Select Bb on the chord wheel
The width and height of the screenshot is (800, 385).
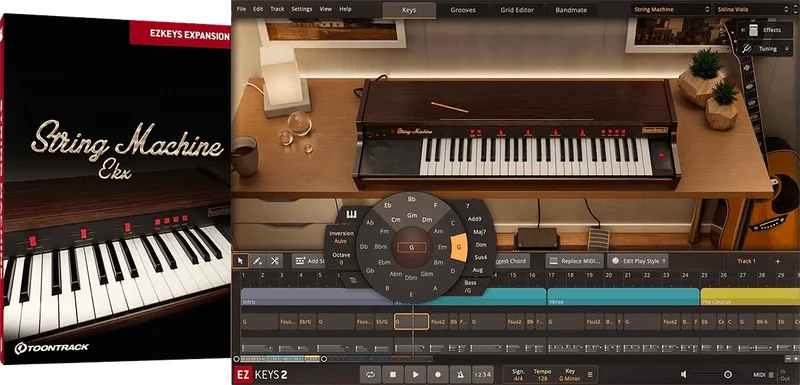click(x=411, y=199)
